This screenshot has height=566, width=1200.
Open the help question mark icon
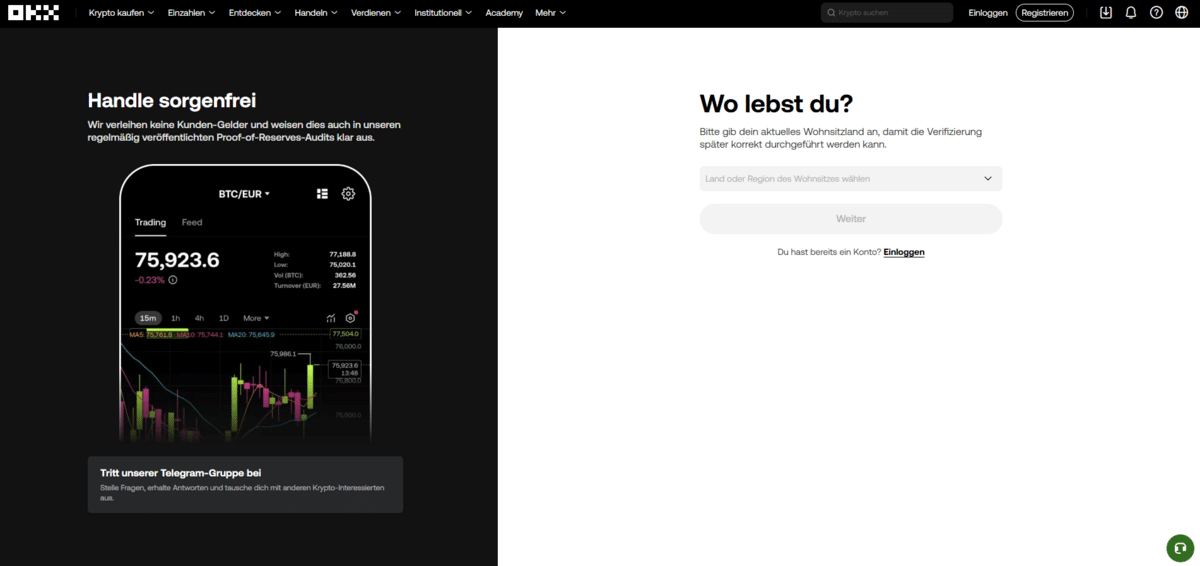pos(1156,13)
